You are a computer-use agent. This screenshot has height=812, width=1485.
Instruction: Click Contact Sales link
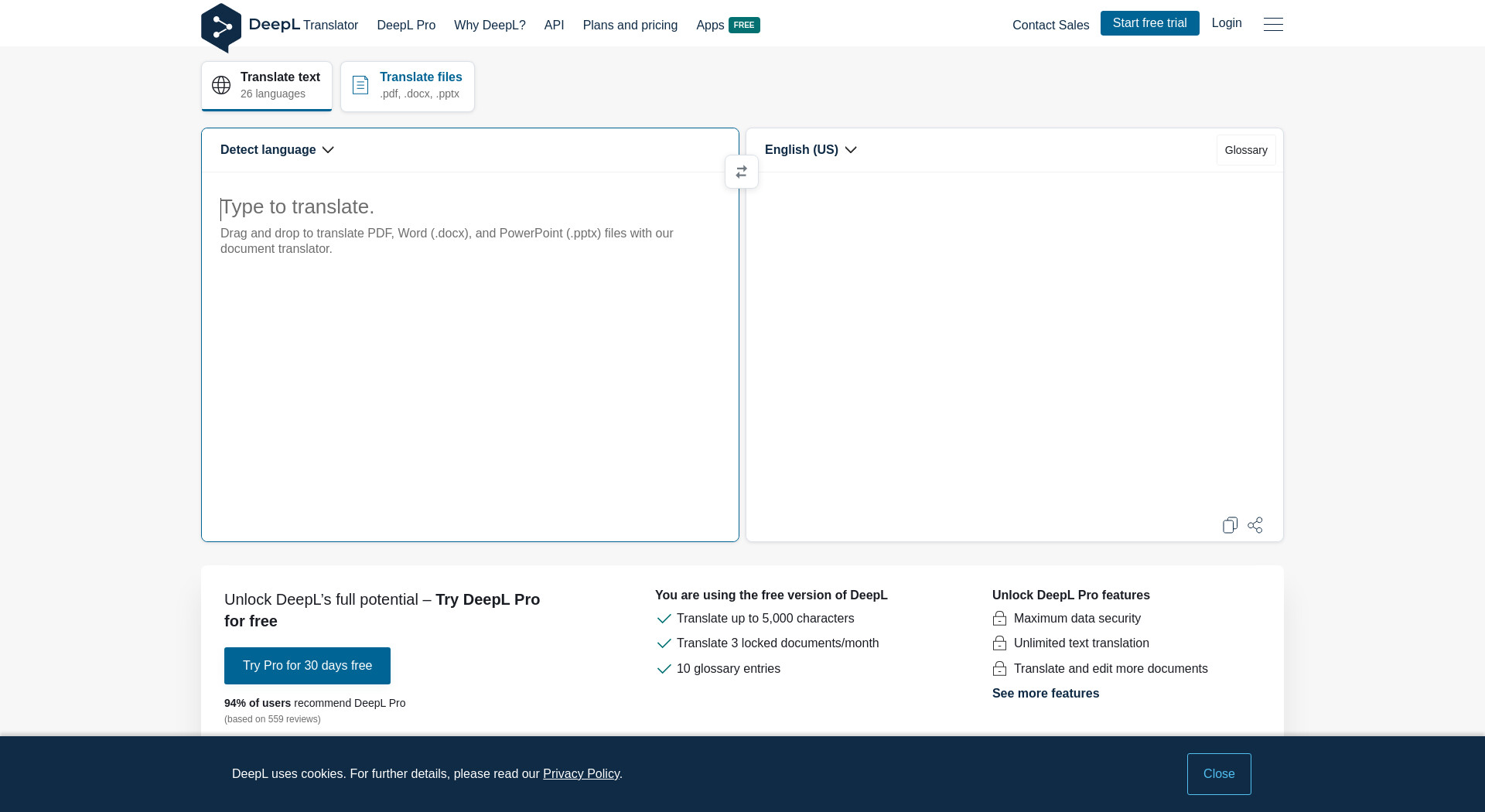1050,25
